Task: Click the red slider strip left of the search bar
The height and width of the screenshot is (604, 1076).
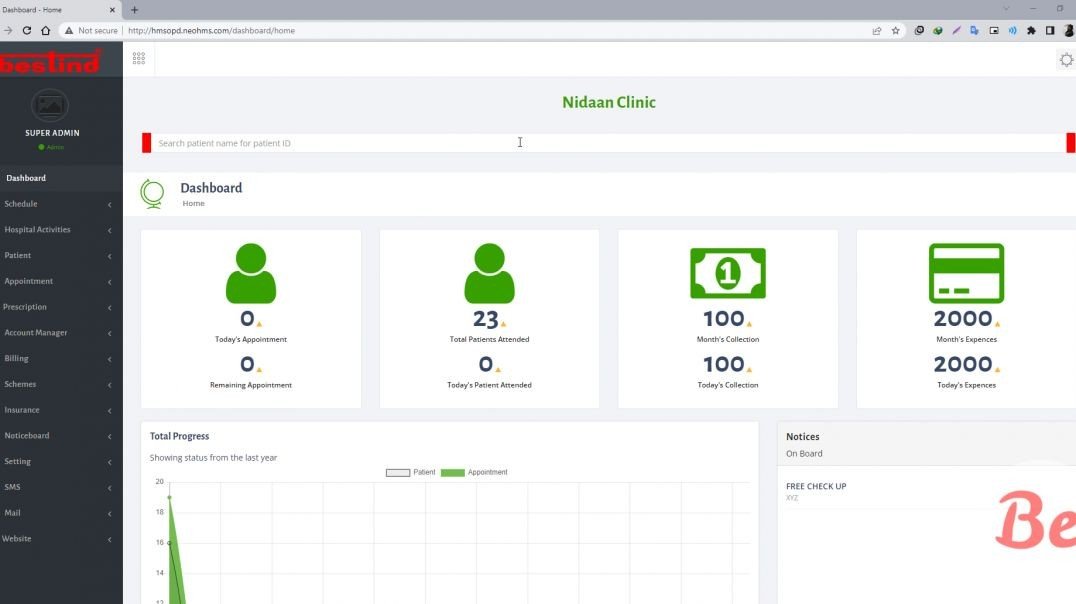Action: (145, 142)
